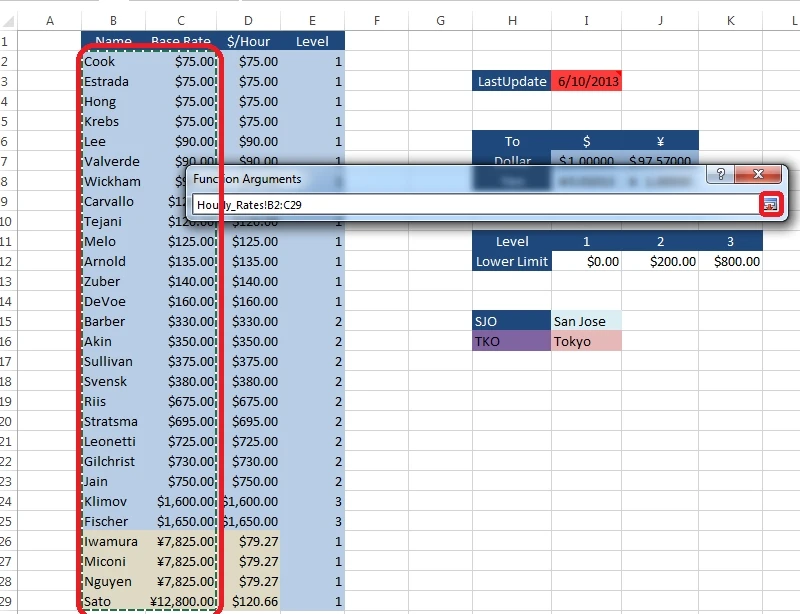
Task: Click the San Jose cell
Action: [585, 321]
